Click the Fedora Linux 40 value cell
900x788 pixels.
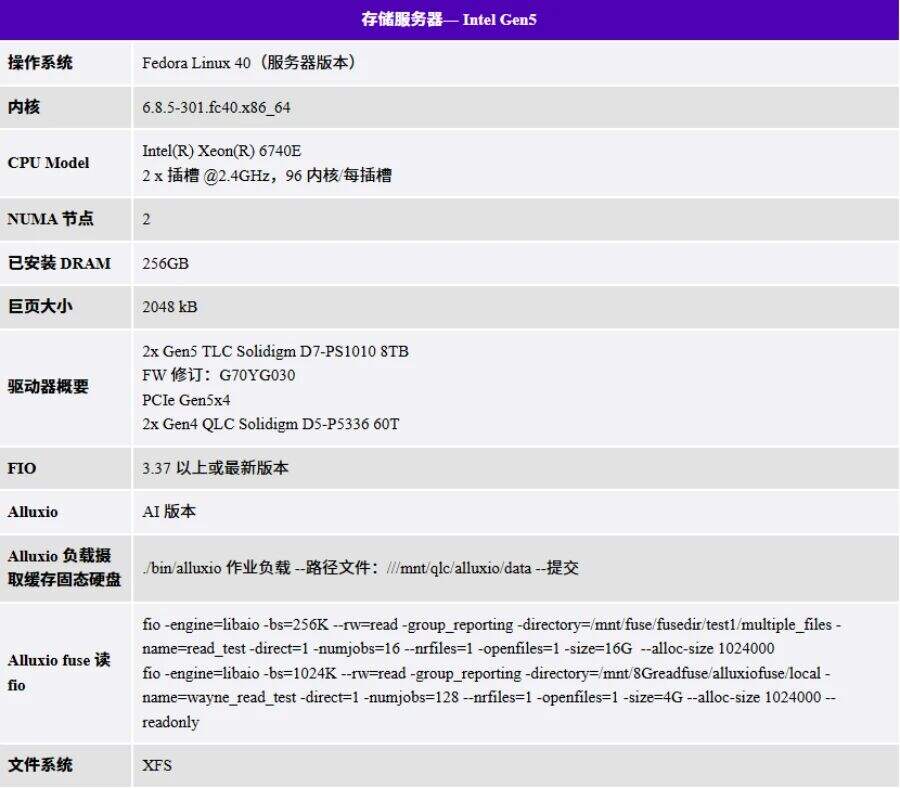(x=250, y=63)
